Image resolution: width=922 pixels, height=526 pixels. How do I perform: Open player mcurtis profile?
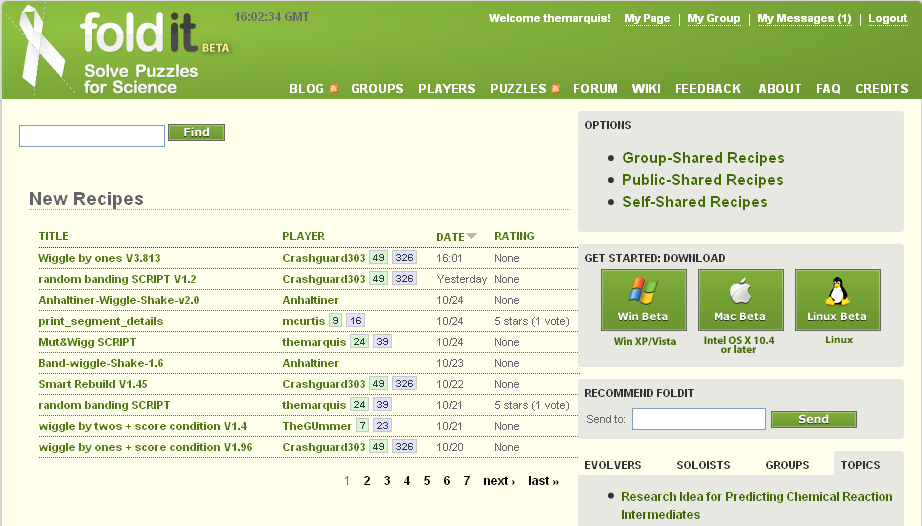click(x=303, y=321)
